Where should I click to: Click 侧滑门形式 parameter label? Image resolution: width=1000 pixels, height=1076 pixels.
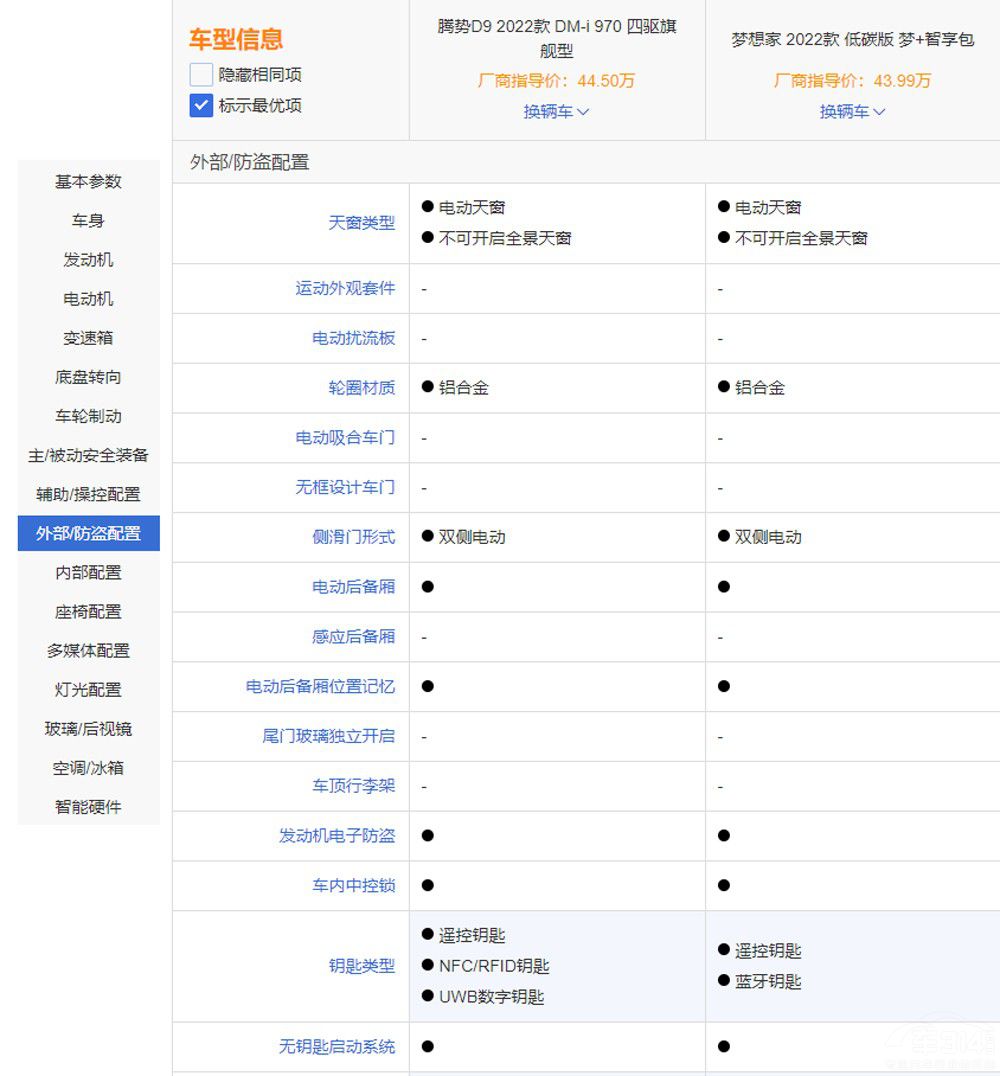(x=353, y=537)
